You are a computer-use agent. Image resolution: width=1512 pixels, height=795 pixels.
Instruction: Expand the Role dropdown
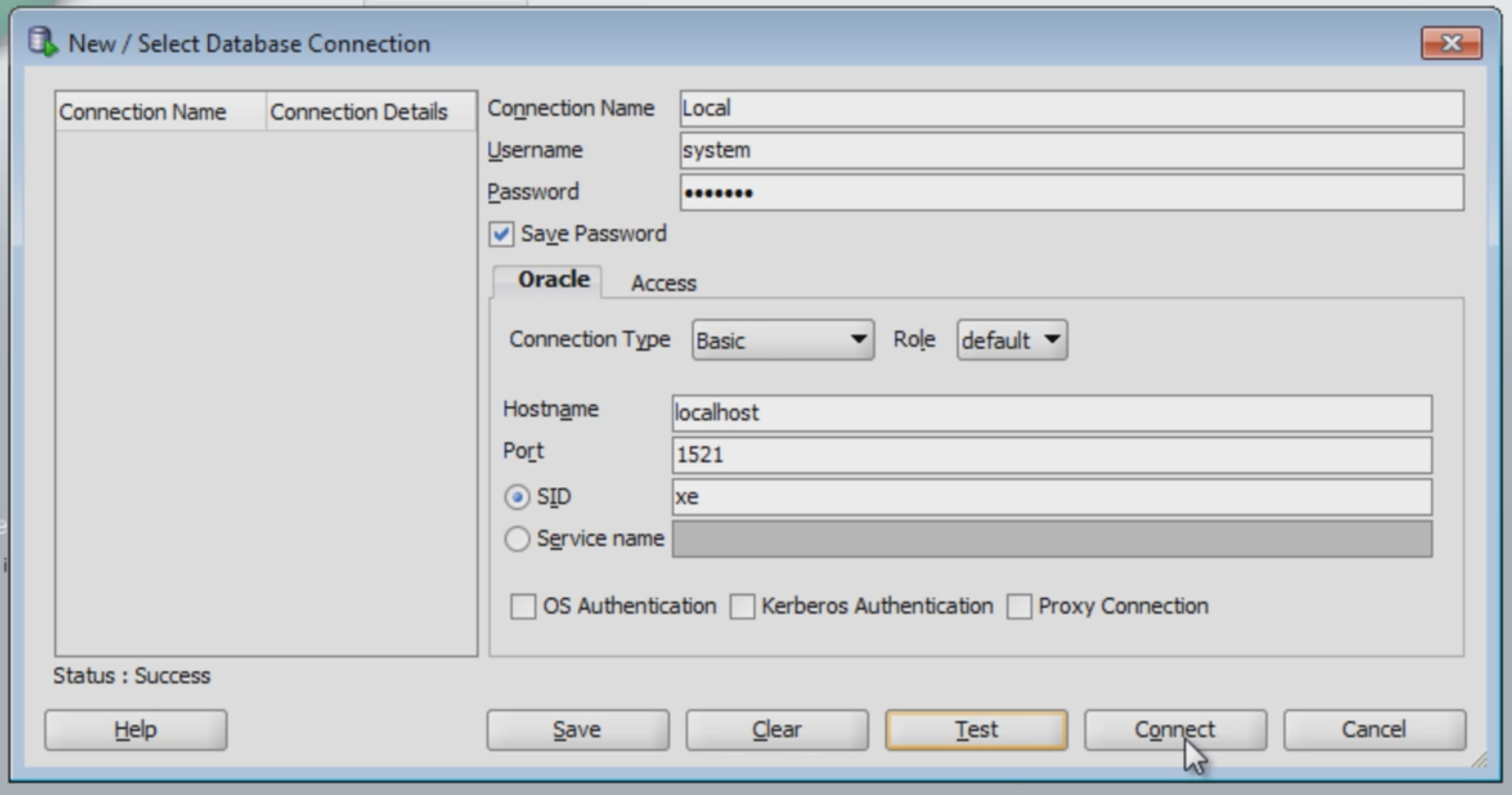1011,340
